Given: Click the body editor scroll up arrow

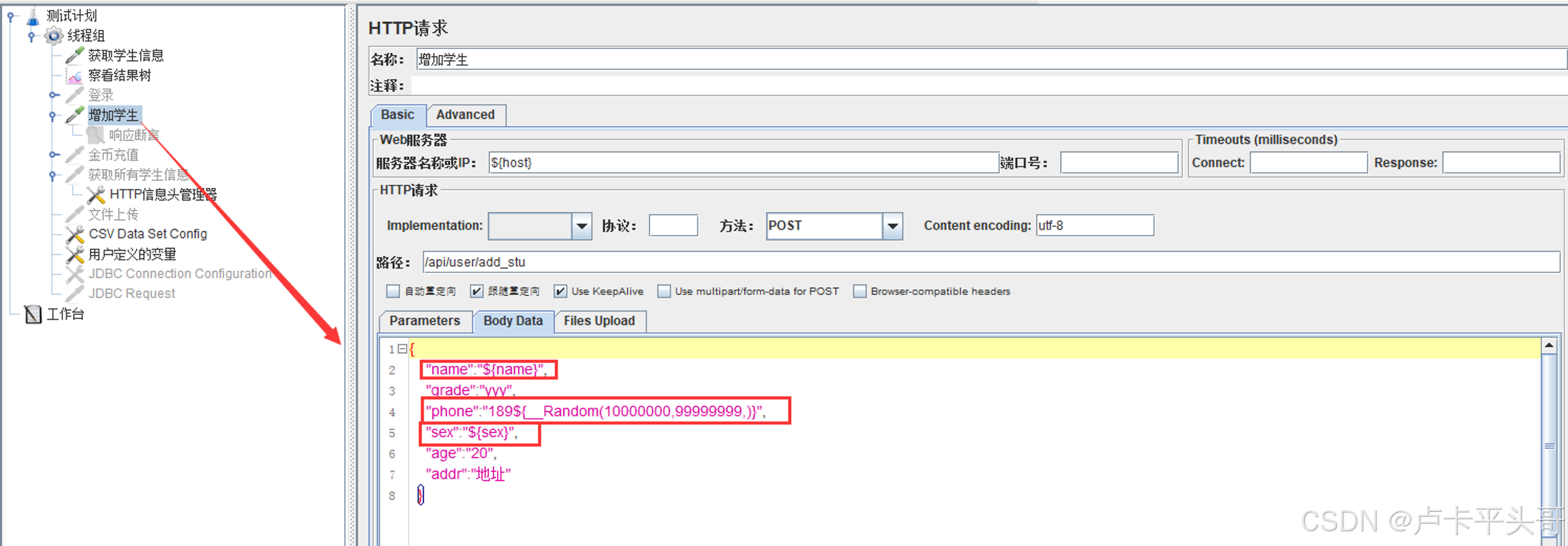Looking at the screenshot, I should click(x=1548, y=346).
